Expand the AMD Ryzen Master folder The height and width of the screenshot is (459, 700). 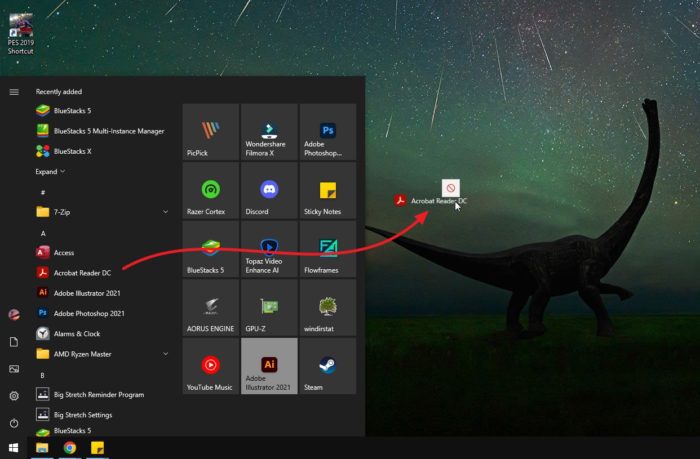[103, 354]
